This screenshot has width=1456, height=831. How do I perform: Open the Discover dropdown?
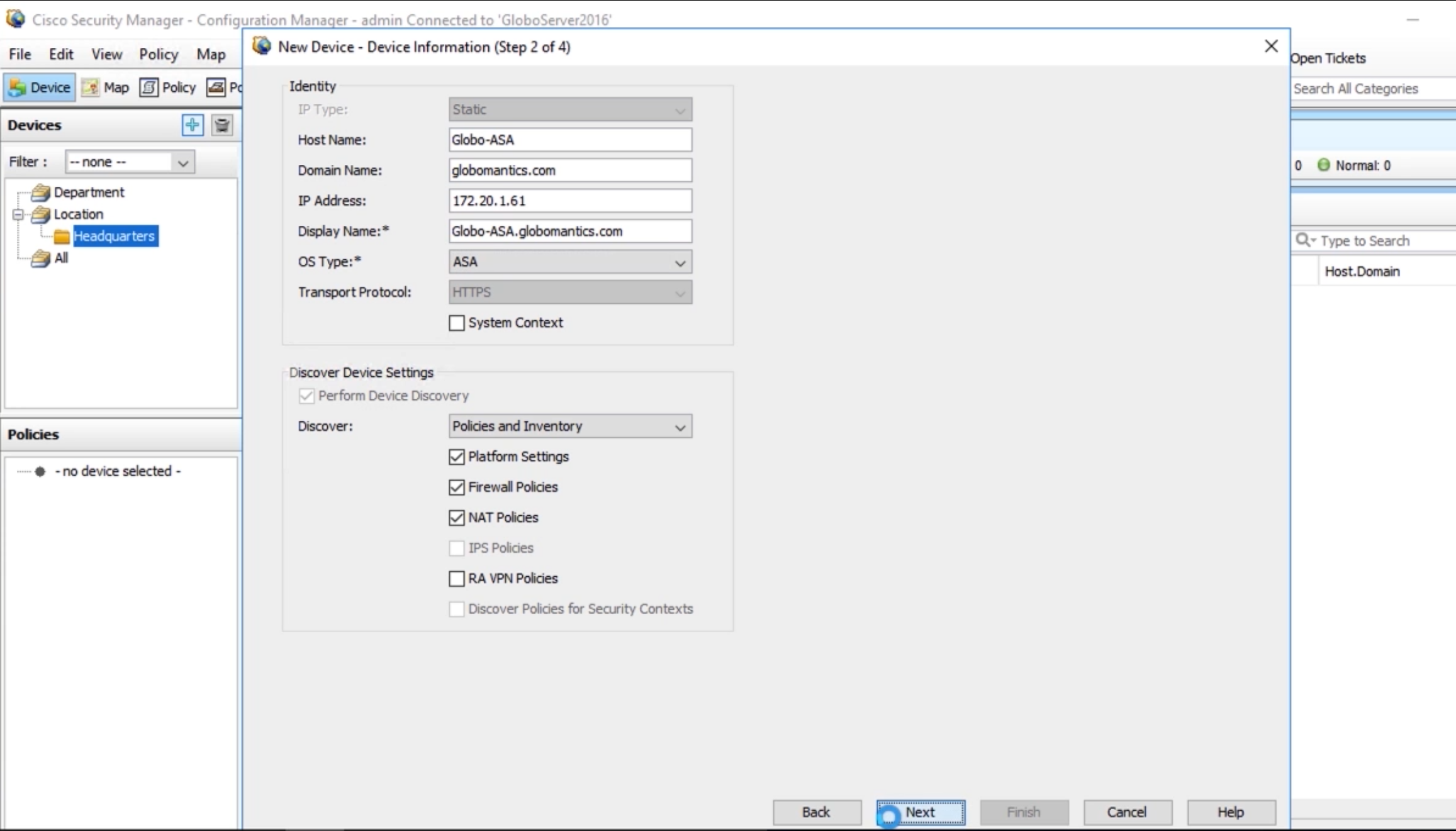pyautogui.click(x=571, y=427)
